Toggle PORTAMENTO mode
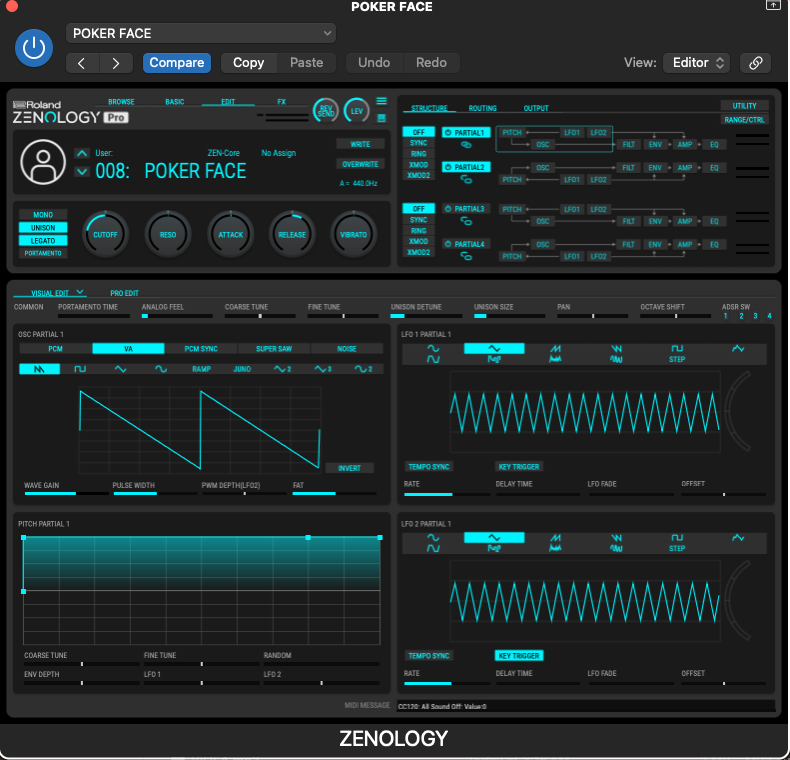The width and height of the screenshot is (790, 760). coord(43,254)
